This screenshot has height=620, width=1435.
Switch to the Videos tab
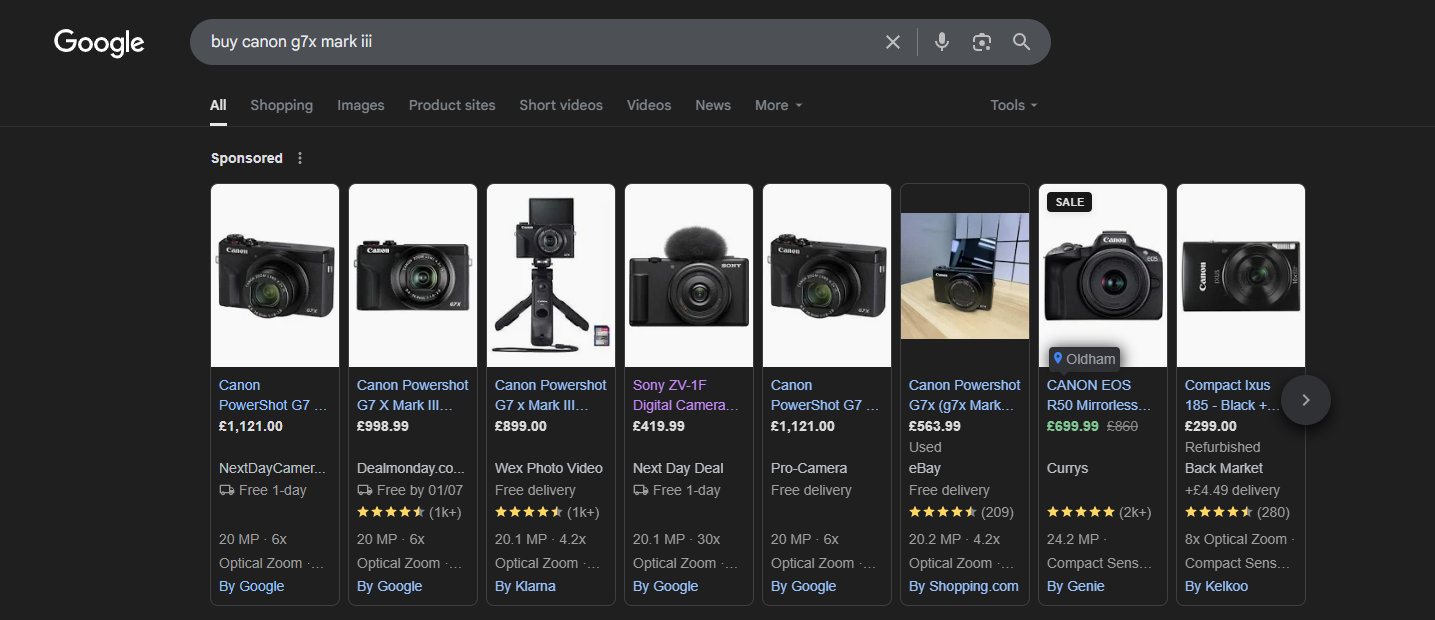click(649, 105)
